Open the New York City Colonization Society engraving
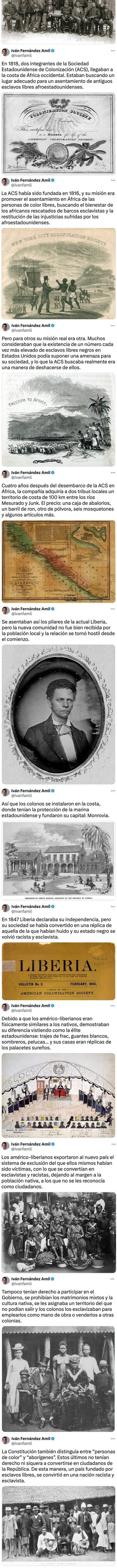Image resolution: width=117 pixels, height=1568 pixels. (58, 273)
